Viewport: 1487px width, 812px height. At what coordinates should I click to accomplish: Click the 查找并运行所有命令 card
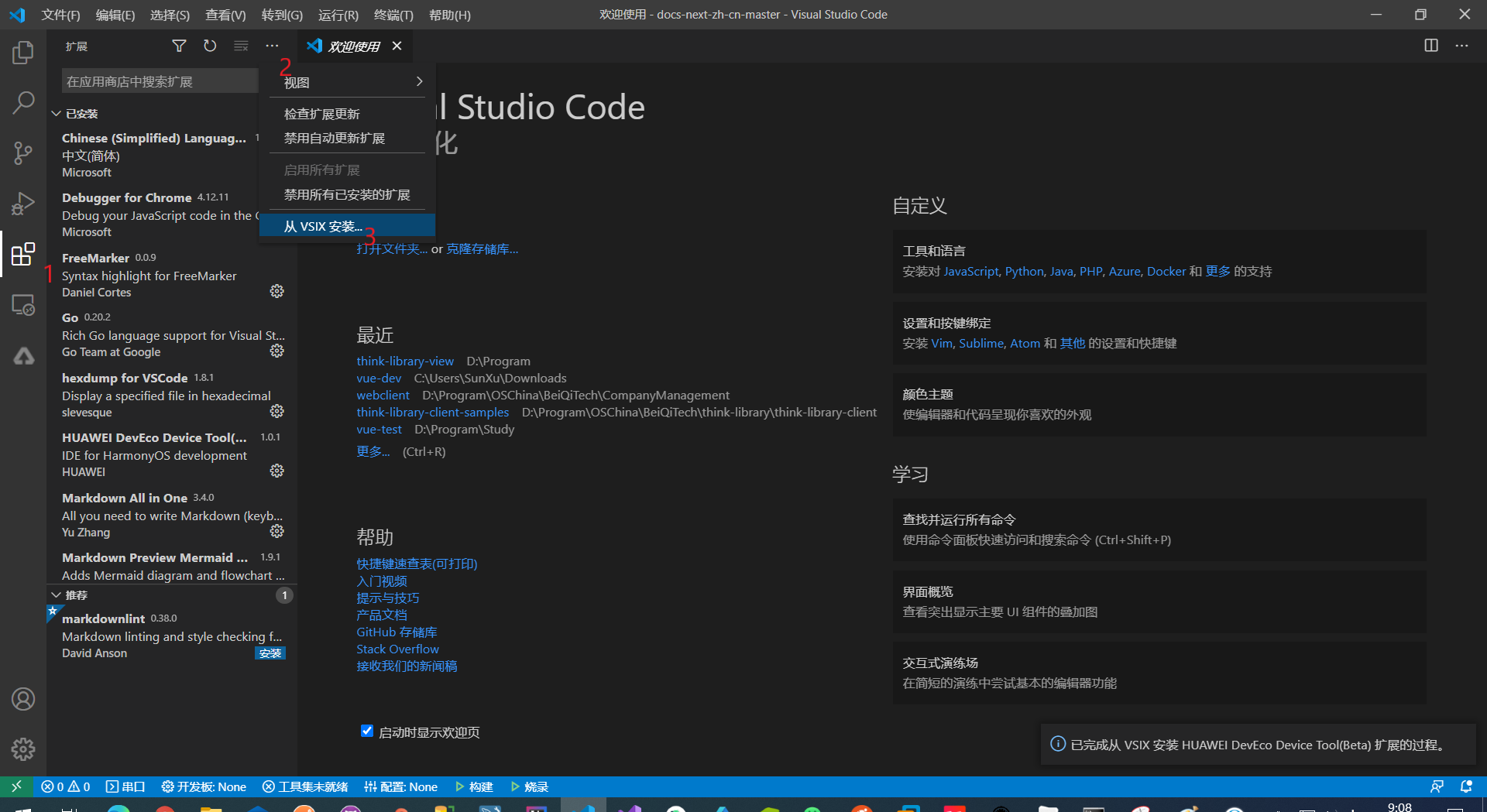[1159, 530]
